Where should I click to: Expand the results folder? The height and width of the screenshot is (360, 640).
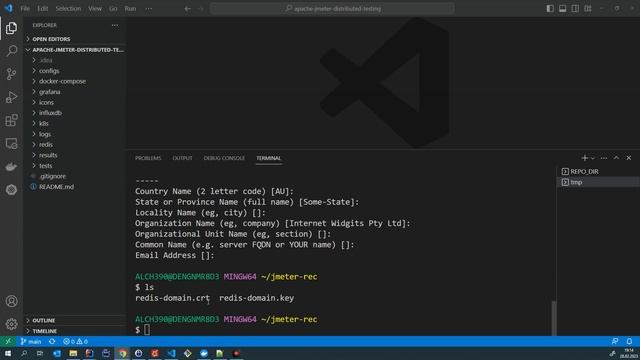coord(75,155)
